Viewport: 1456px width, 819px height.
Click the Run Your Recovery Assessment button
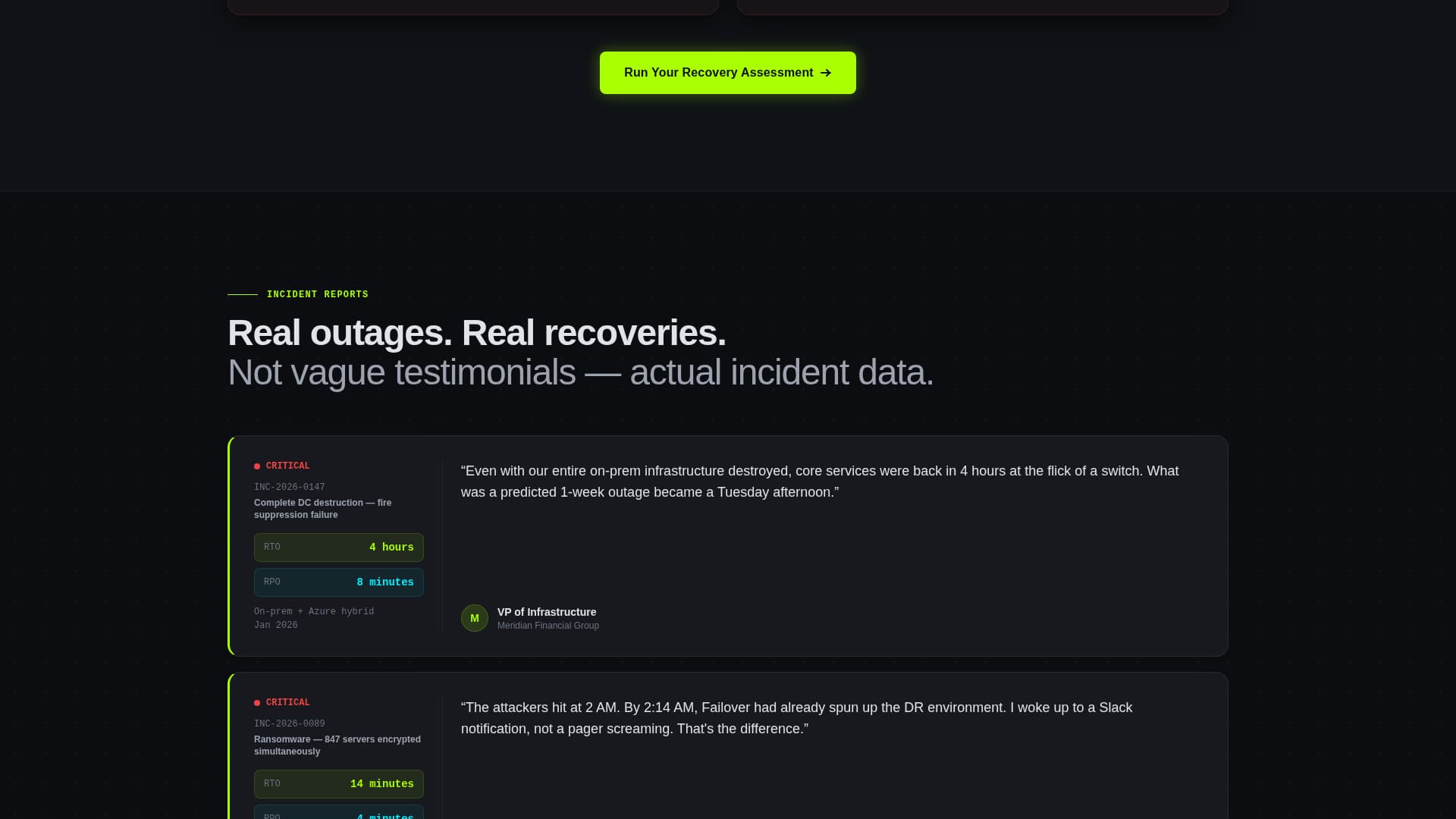tap(727, 72)
